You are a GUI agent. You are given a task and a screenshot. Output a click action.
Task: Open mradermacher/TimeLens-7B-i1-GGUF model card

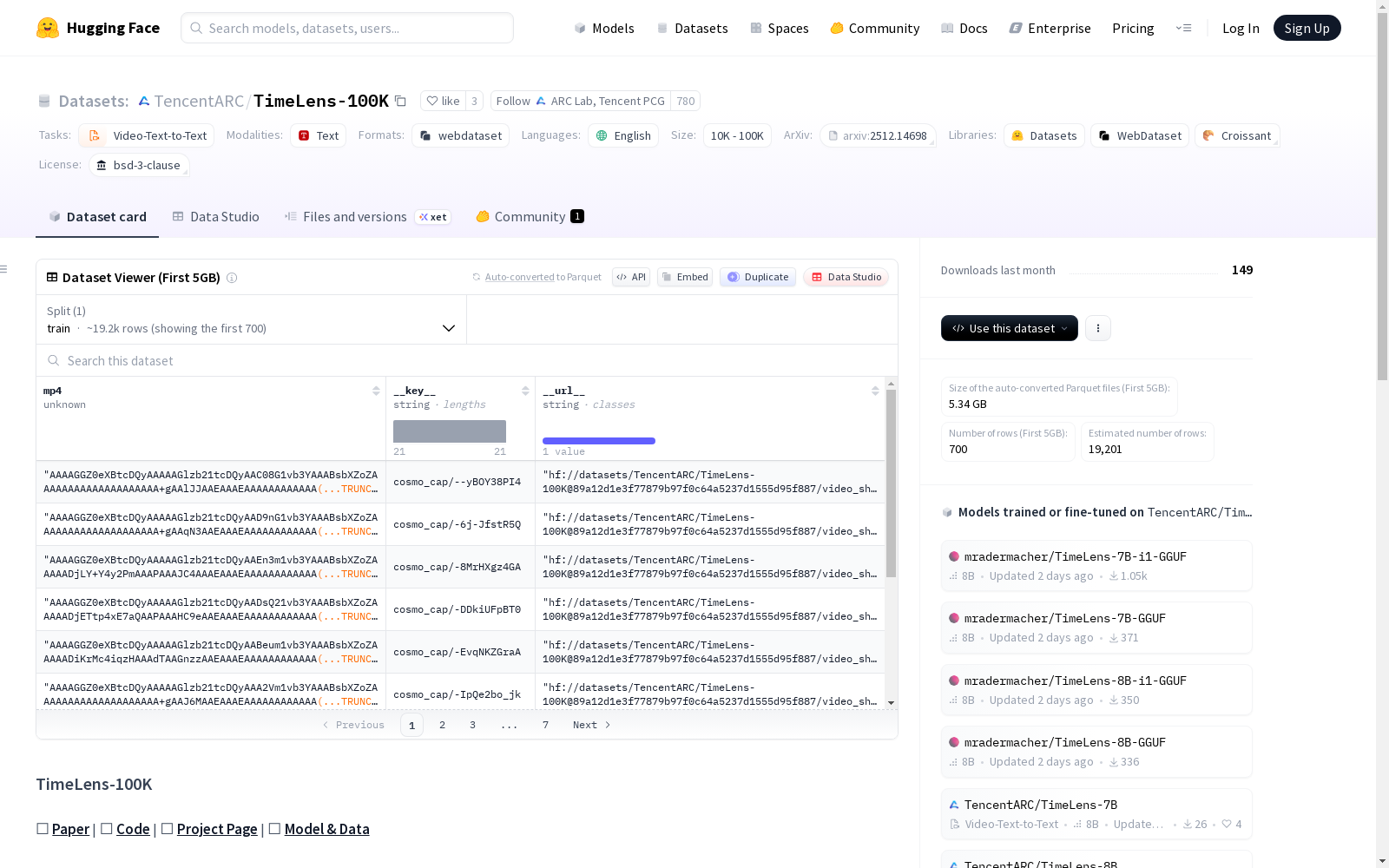coord(1096,565)
